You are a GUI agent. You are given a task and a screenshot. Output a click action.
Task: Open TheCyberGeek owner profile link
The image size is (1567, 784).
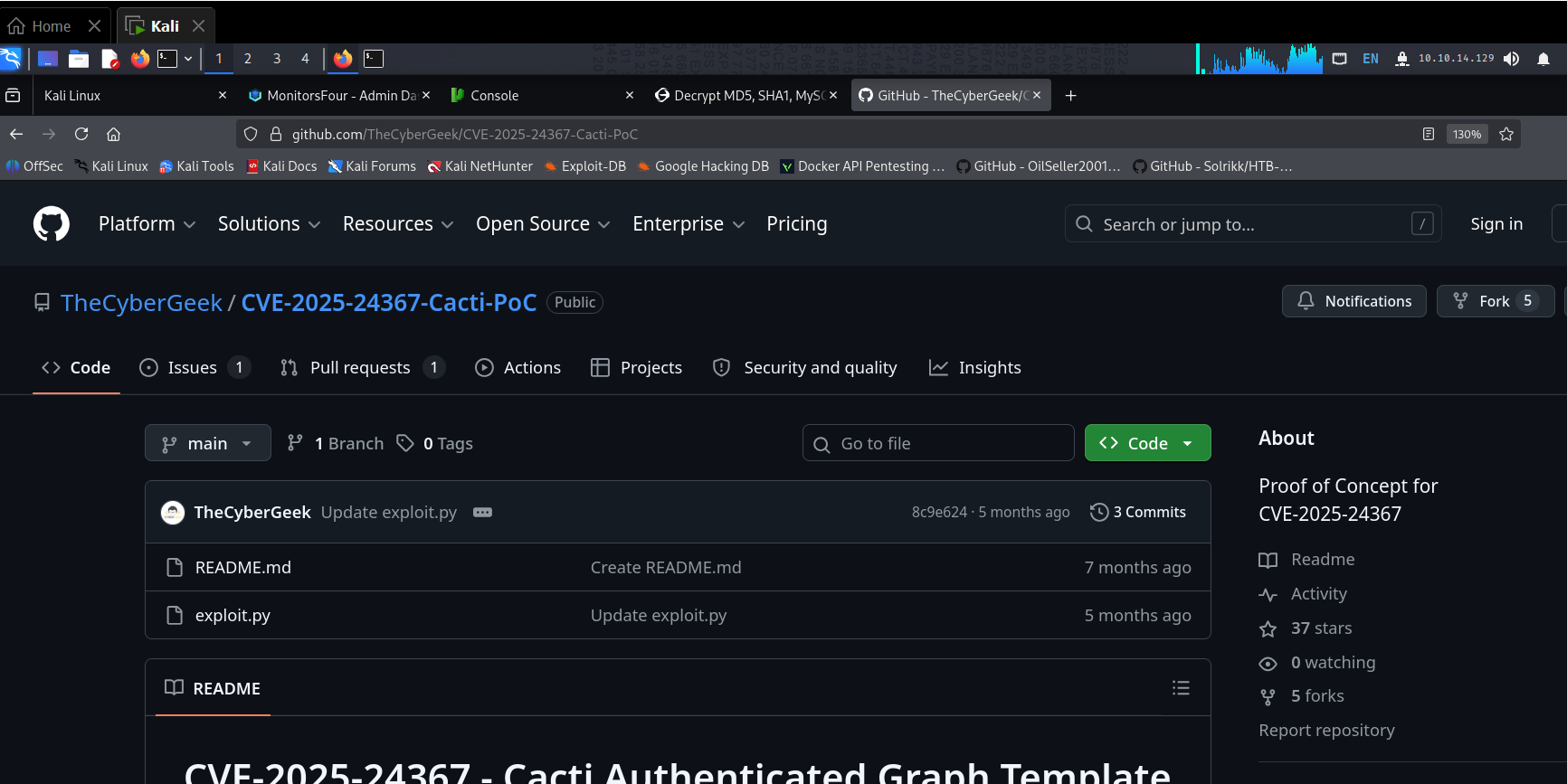(141, 303)
